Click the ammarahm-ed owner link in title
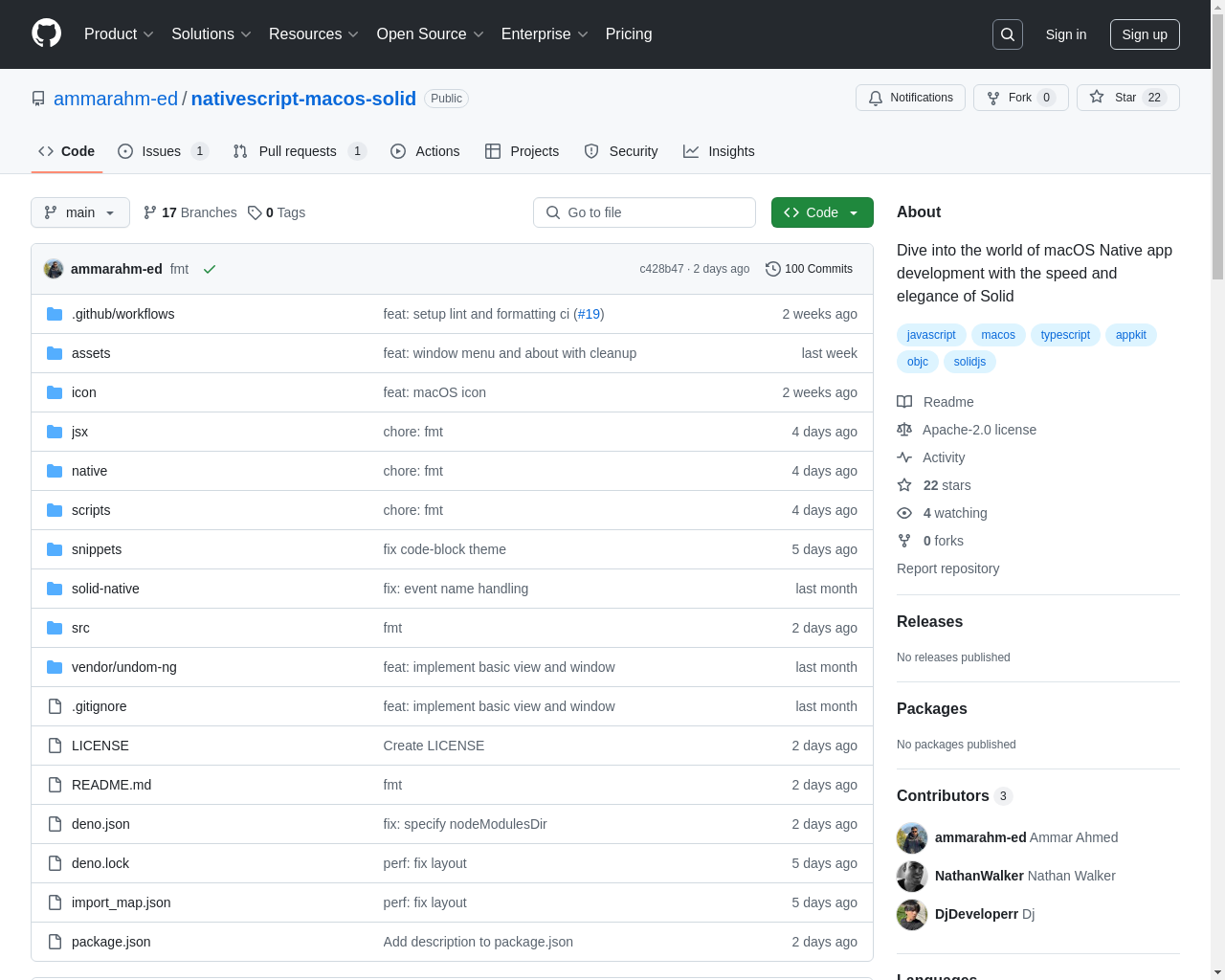The height and width of the screenshot is (980, 1225). (116, 99)
